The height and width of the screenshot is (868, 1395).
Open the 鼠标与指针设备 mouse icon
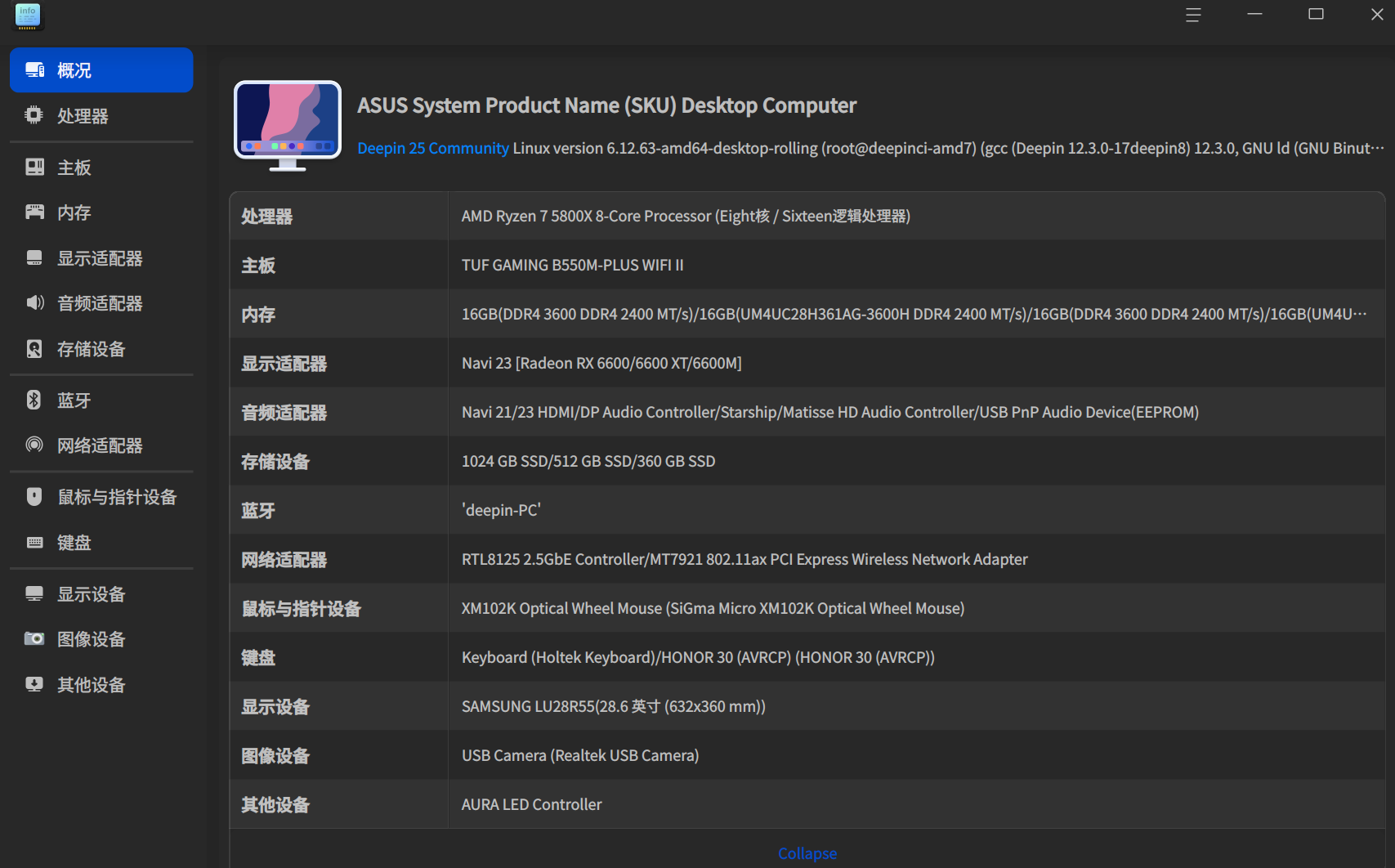(x=34, y=497)
